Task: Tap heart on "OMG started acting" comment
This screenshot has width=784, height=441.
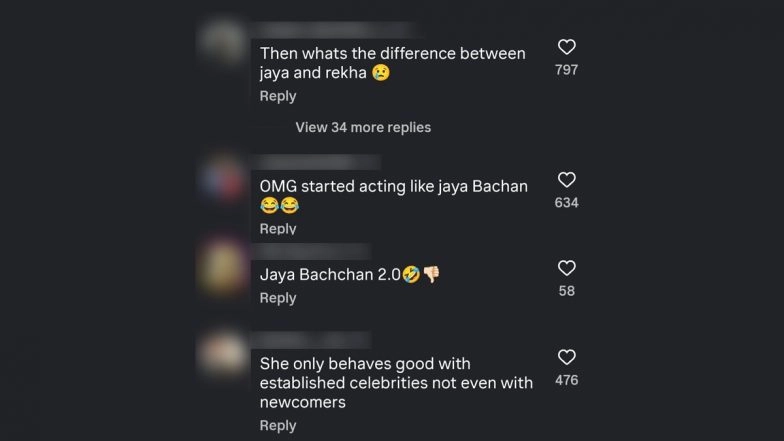Action: [x=566, y=180]
